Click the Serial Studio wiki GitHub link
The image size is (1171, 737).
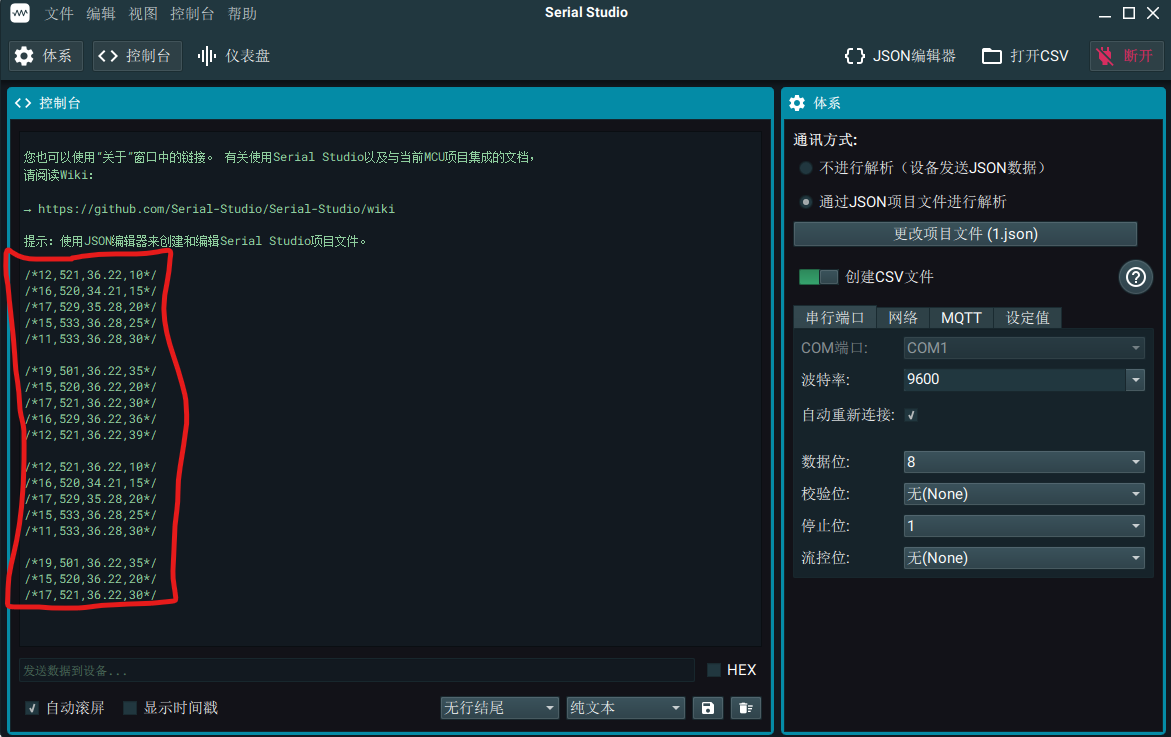214,208
